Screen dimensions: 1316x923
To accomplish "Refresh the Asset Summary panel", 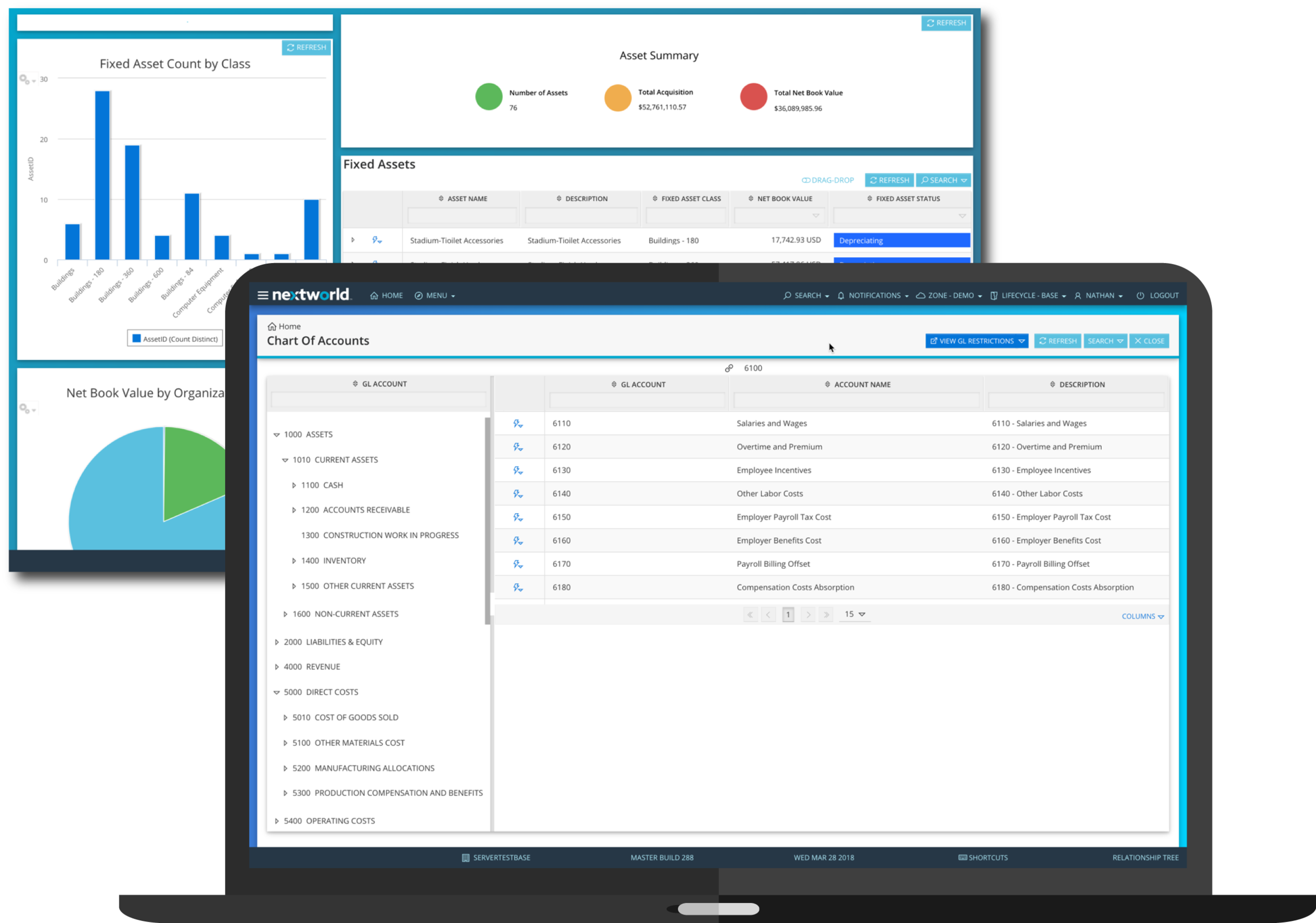I will 946,23.
